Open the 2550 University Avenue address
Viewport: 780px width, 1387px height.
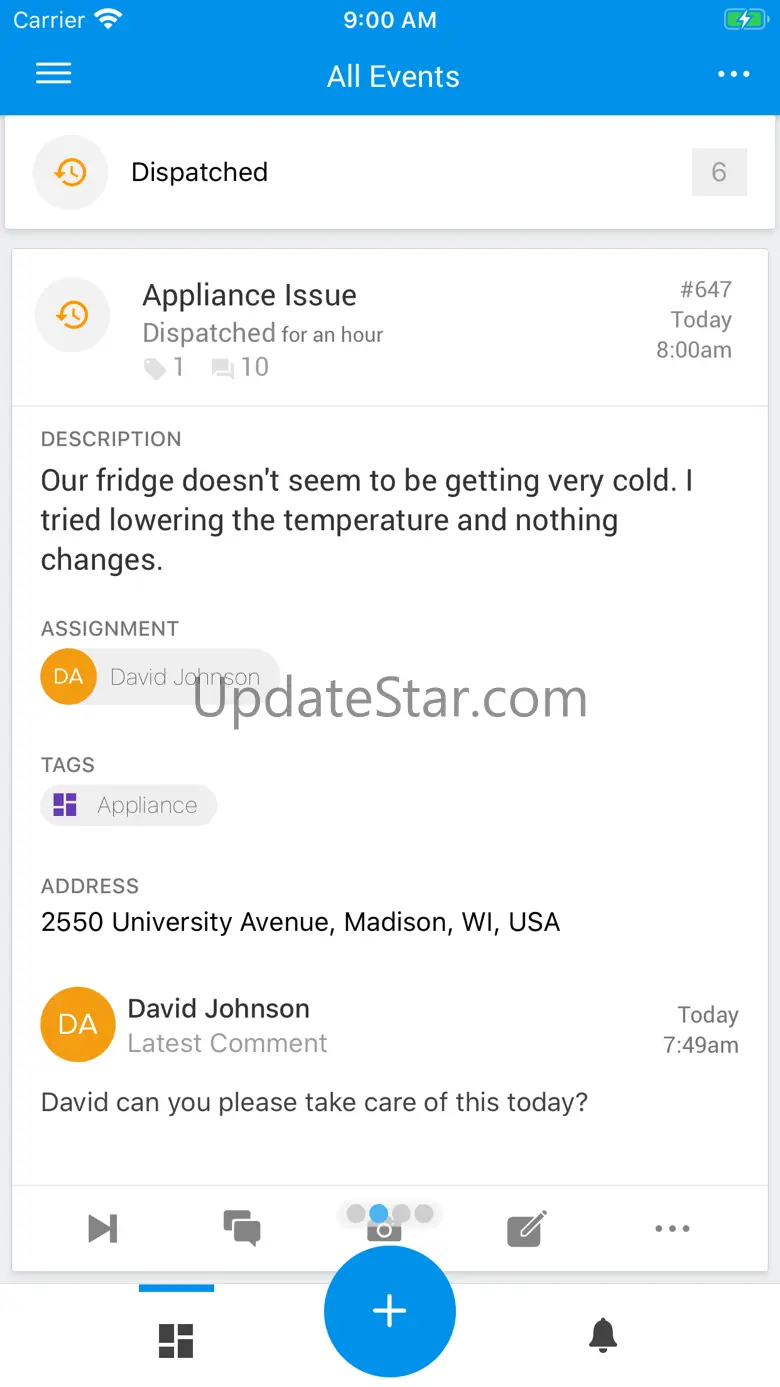coord(300,922)
